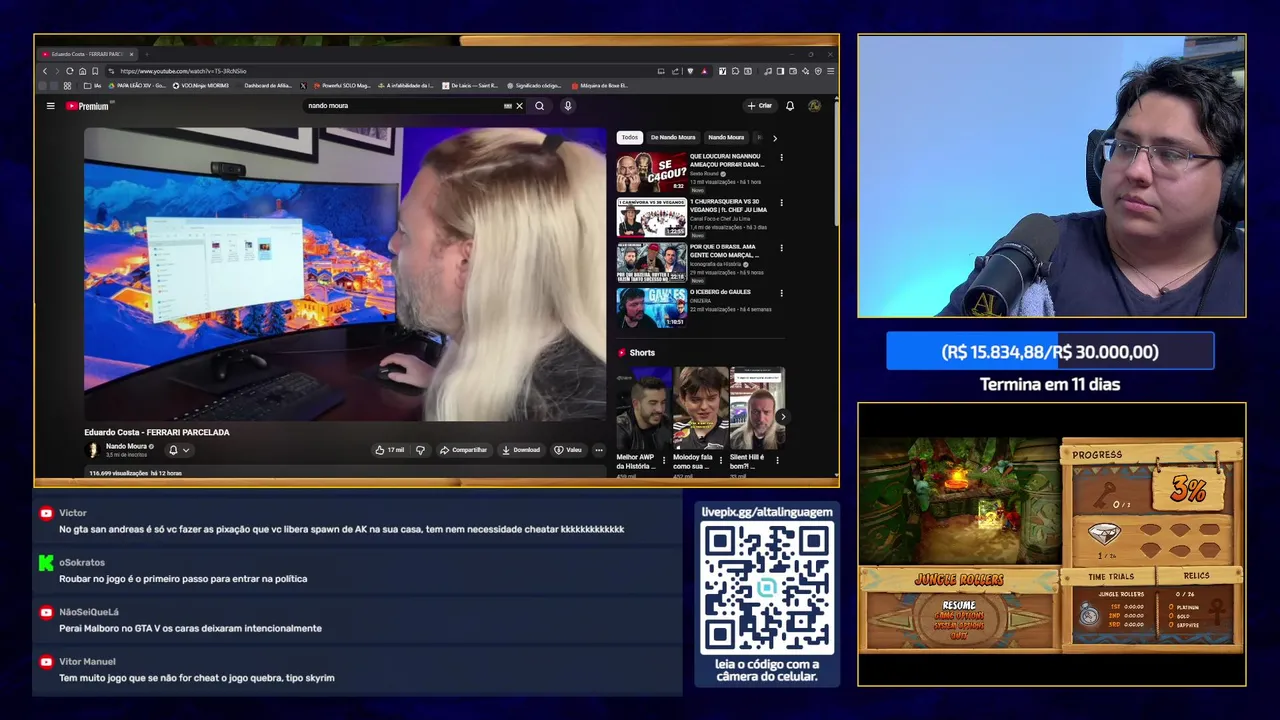
Task: Go to YouTube Premium home logo
Action: pos(88,106)
